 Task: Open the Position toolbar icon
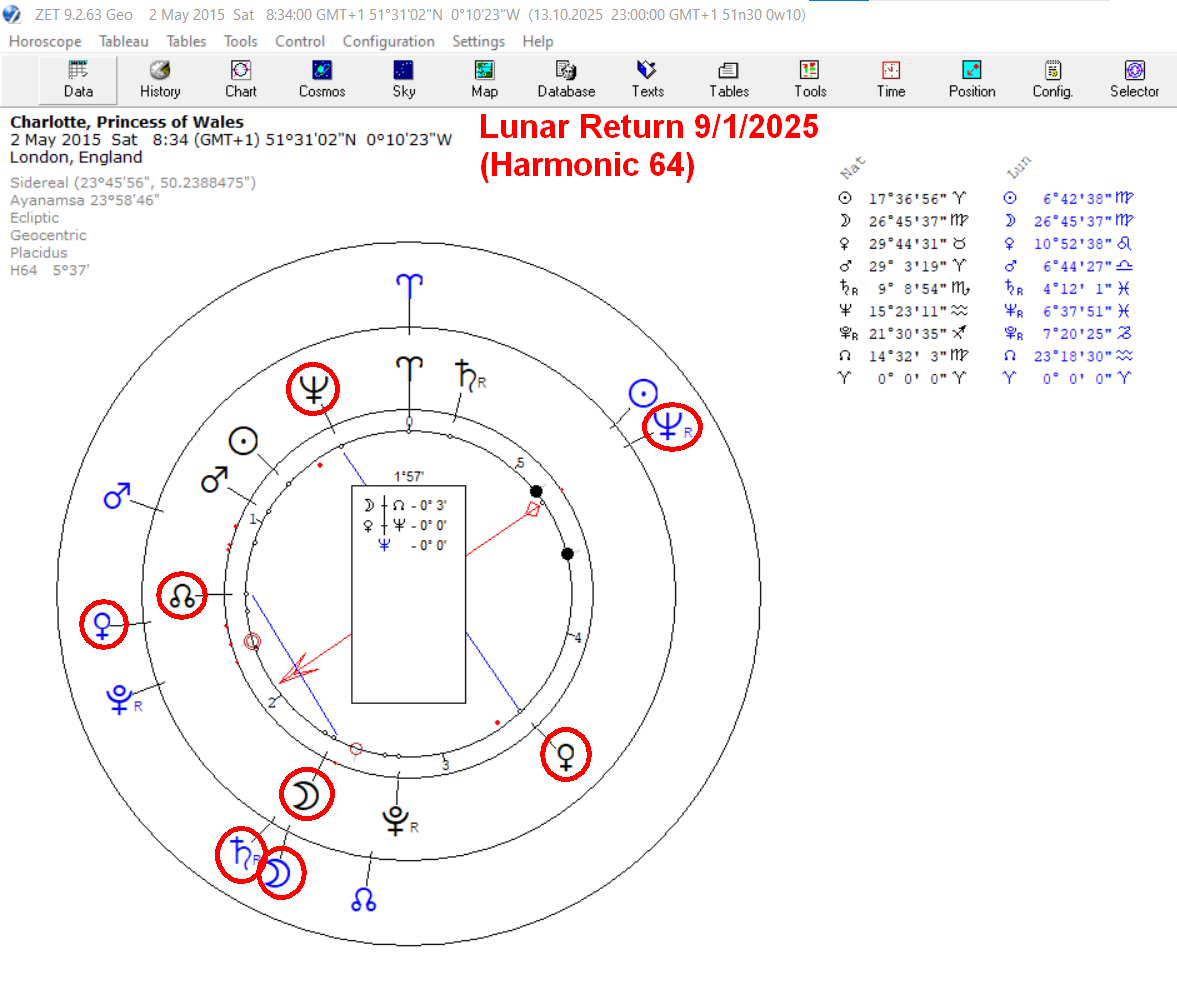(x=971, y=80)
